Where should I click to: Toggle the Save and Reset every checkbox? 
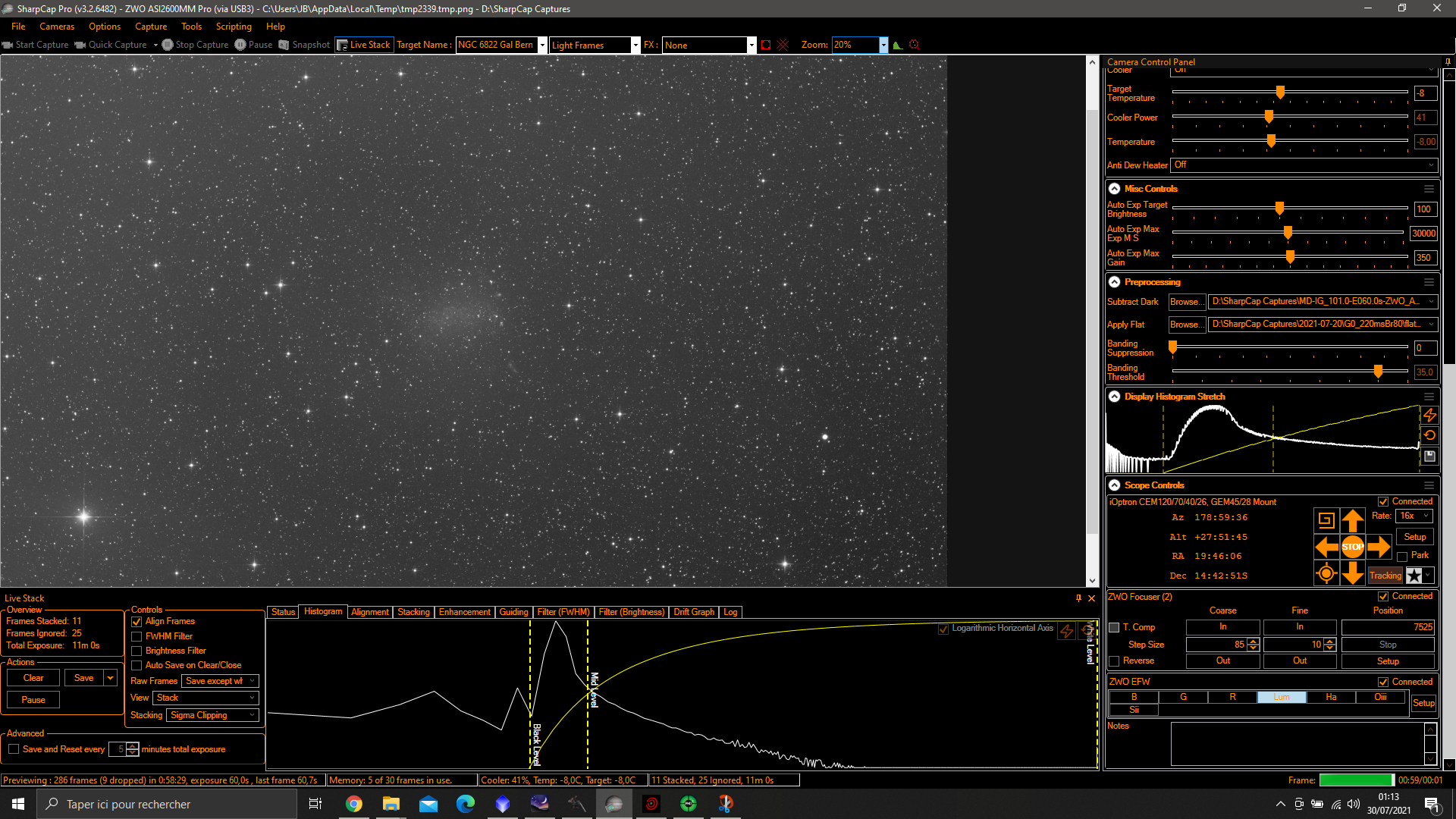(14, 749)
